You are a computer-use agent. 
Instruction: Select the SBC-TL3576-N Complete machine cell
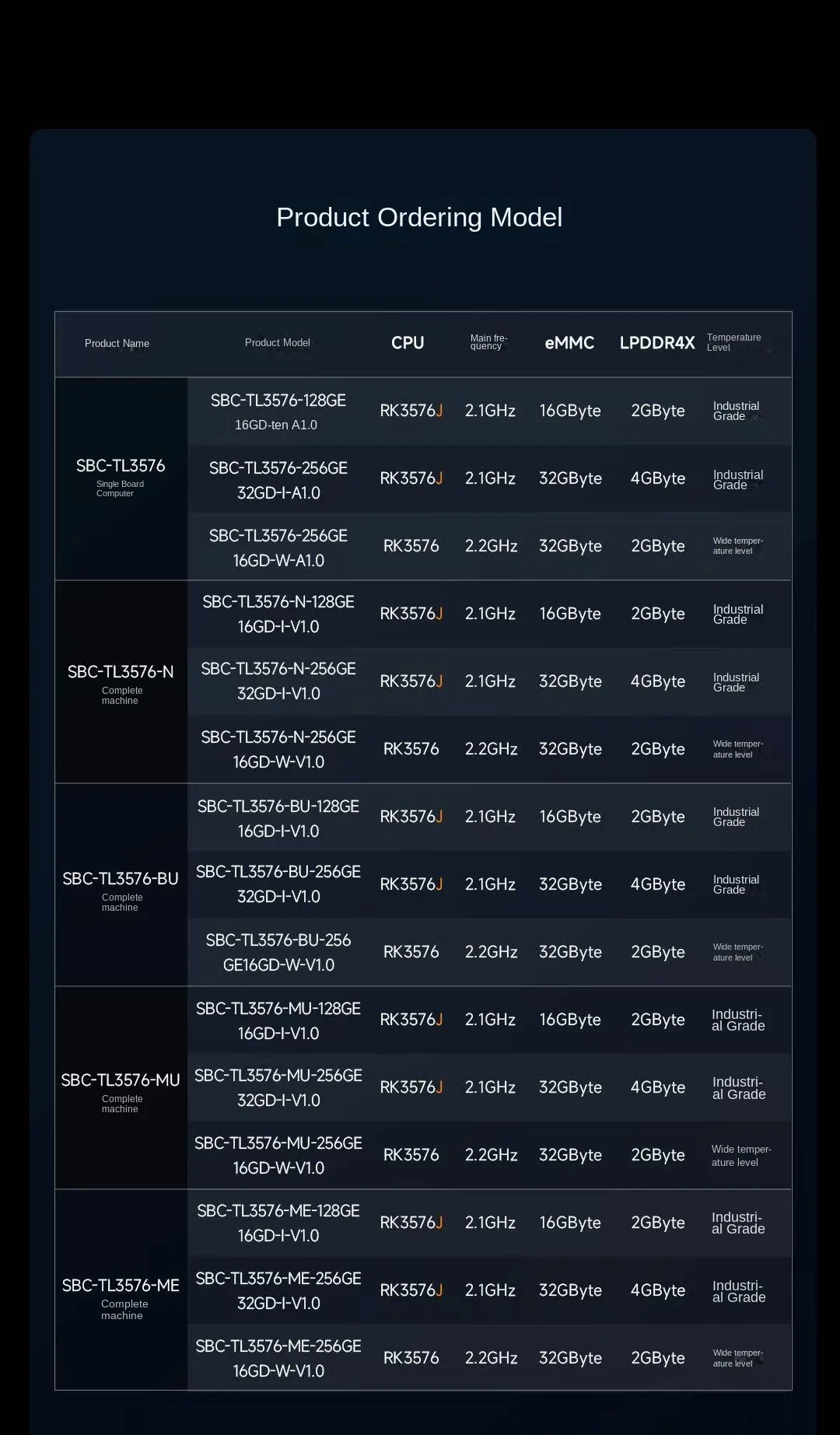coord(121,682)
